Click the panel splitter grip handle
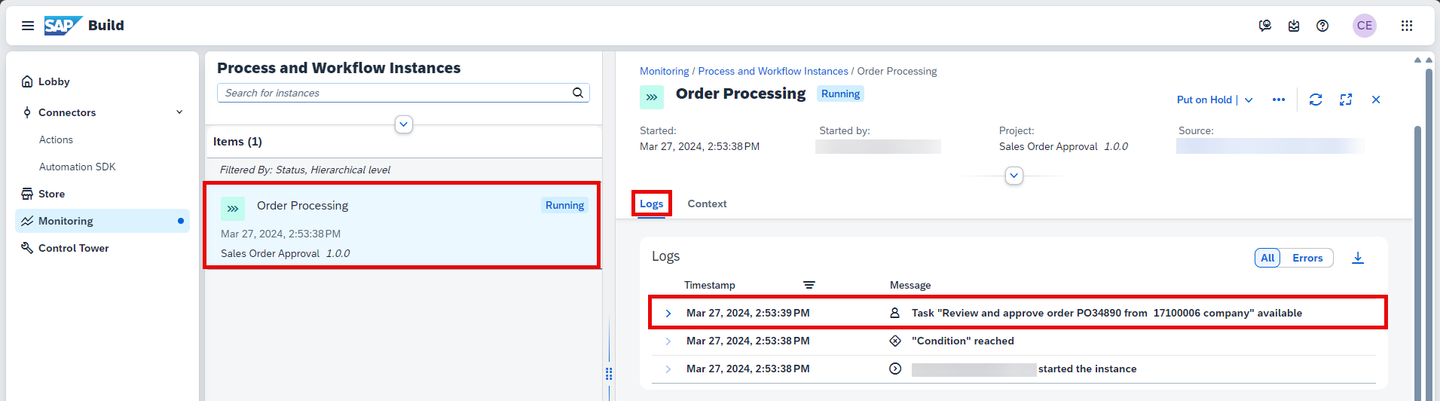 [608, 374]
